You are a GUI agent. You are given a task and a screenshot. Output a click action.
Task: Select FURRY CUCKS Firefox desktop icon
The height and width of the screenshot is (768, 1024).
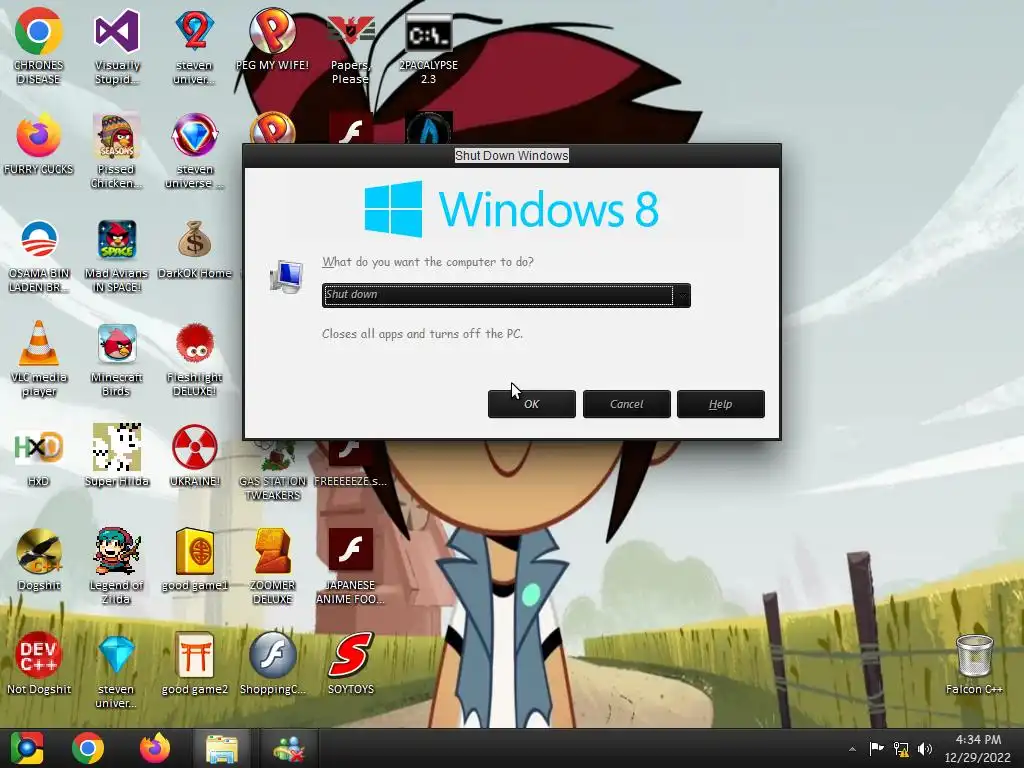pos(39,144)
